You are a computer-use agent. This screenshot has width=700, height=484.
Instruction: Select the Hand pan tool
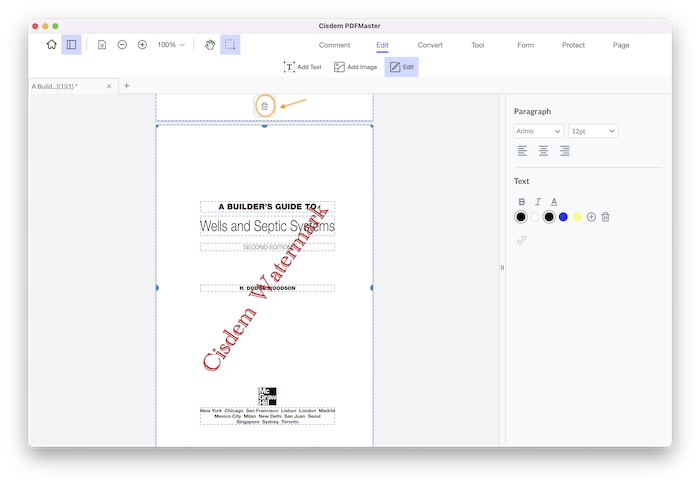pyautogui.click(x=210, y=45)
